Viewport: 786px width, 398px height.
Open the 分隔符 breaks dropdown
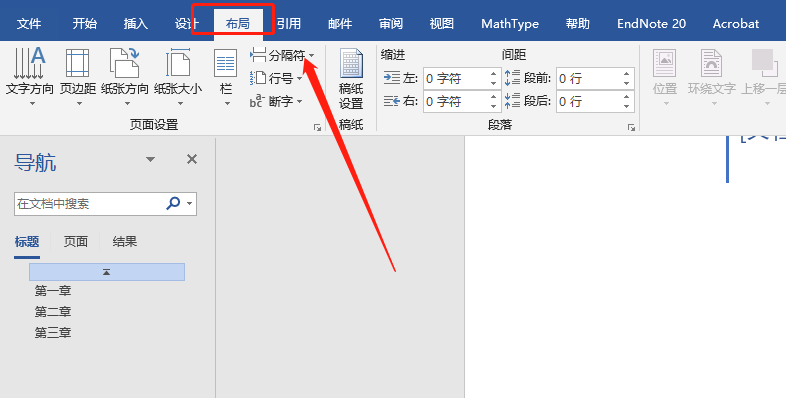click(283, 55)
